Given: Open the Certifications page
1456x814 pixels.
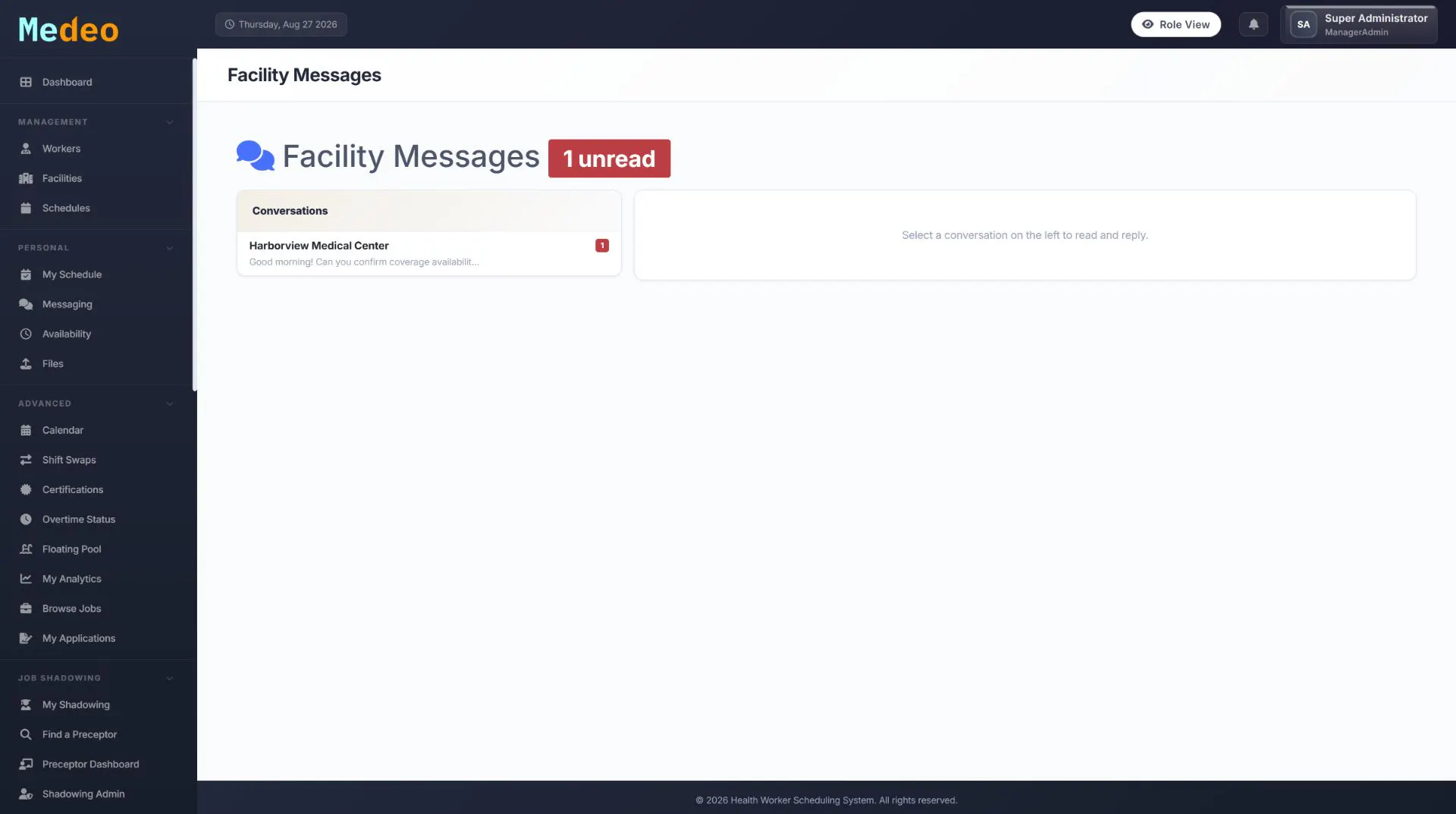Looking at the screenshot, I should pos(96,489).
